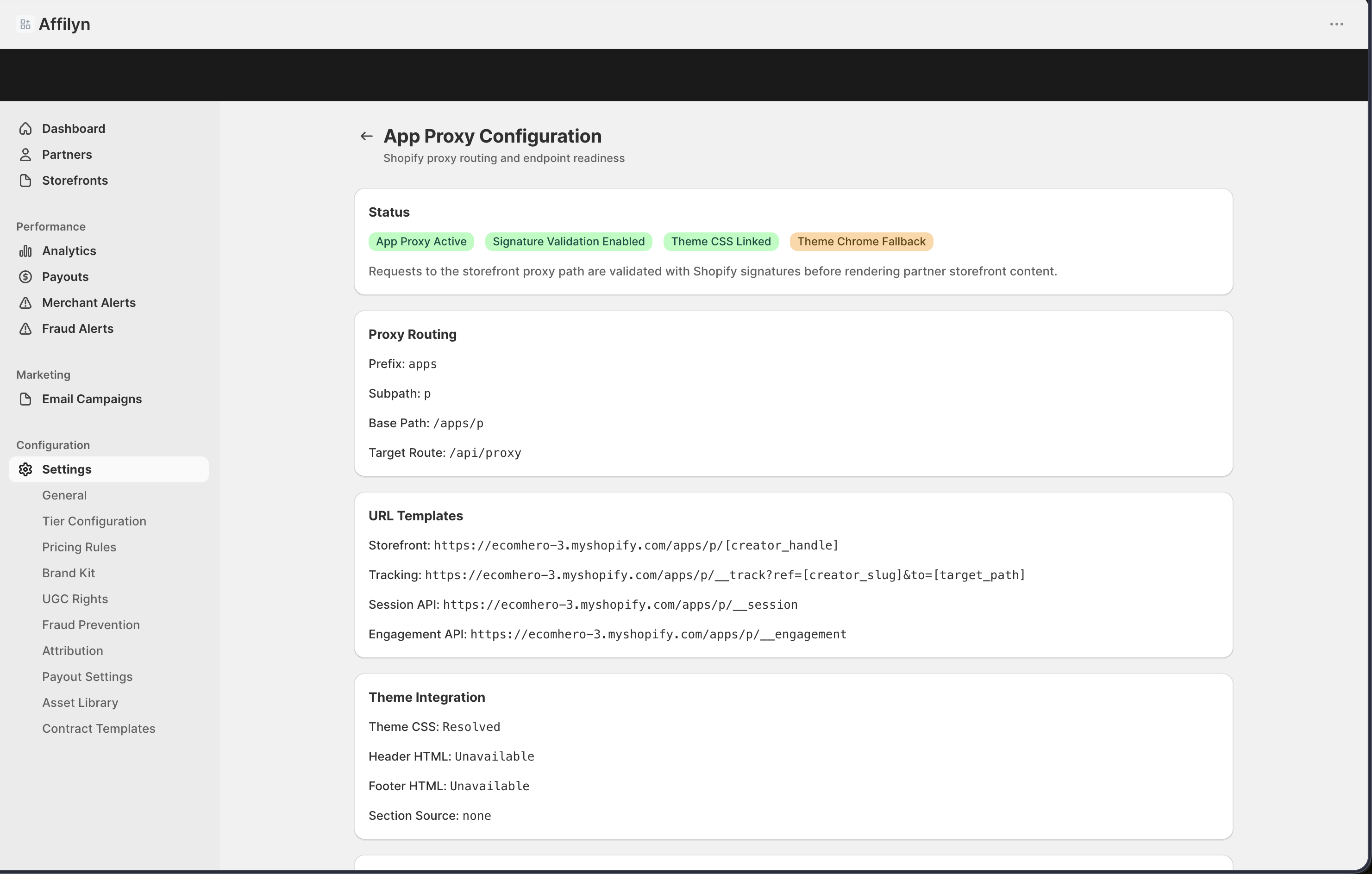
Task: Click the Theme Integration card heading
Action: [x=427, y=697]
